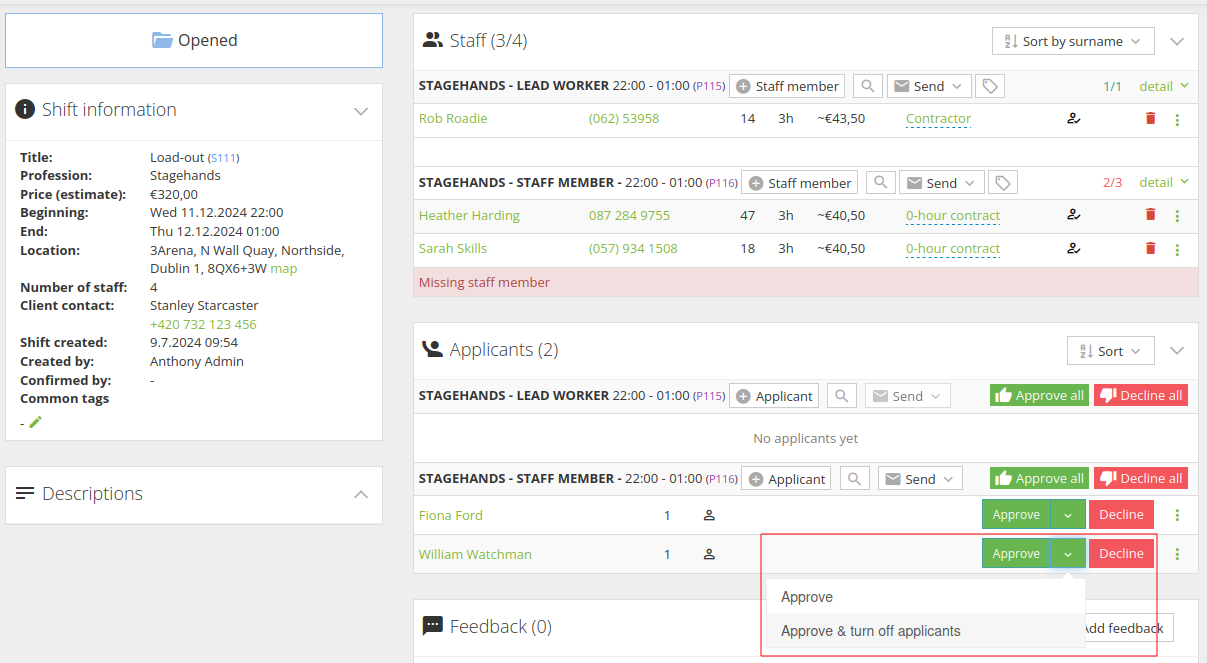
Task: Click person-edit icon next to Rob Roadie
Action: pyautogui.click(x=1074, y=119)
